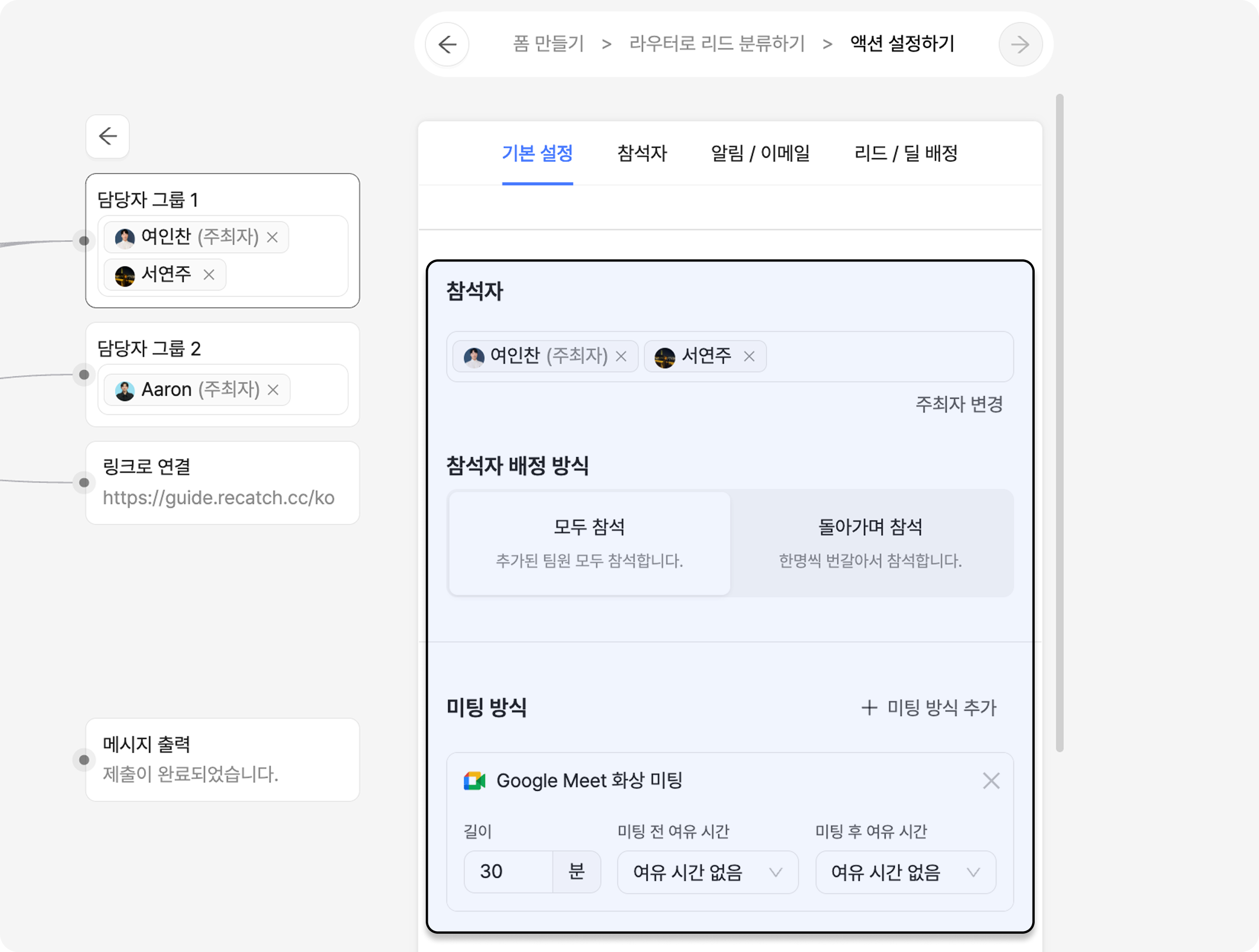The height and width of the screenshot is (952, 1259).
Task: Select 모두 참석 assignment option
Action: point(589,543)
